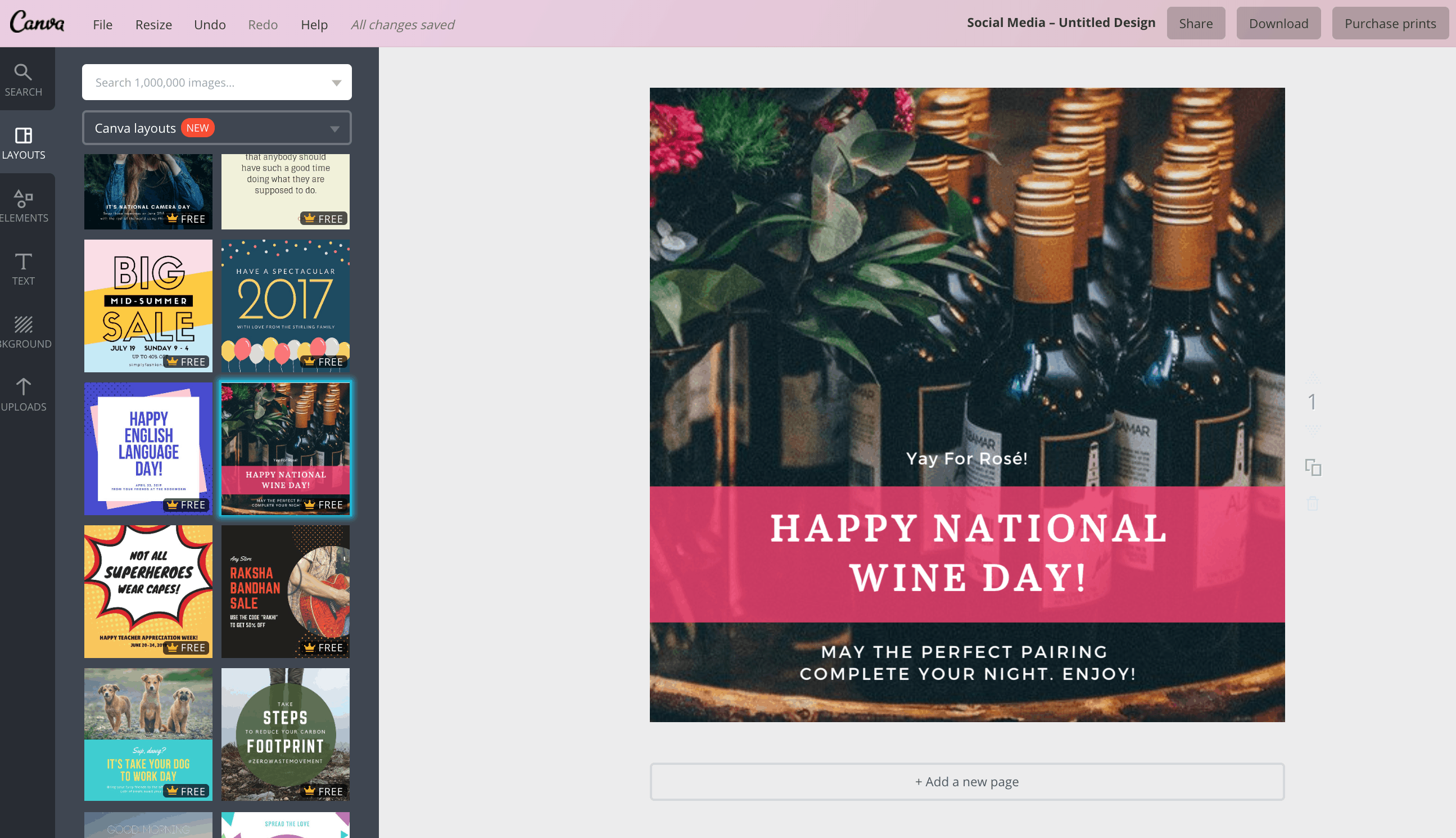
Task: Select the May the Perfect Pairing text
Action: (x=967, y=663)
